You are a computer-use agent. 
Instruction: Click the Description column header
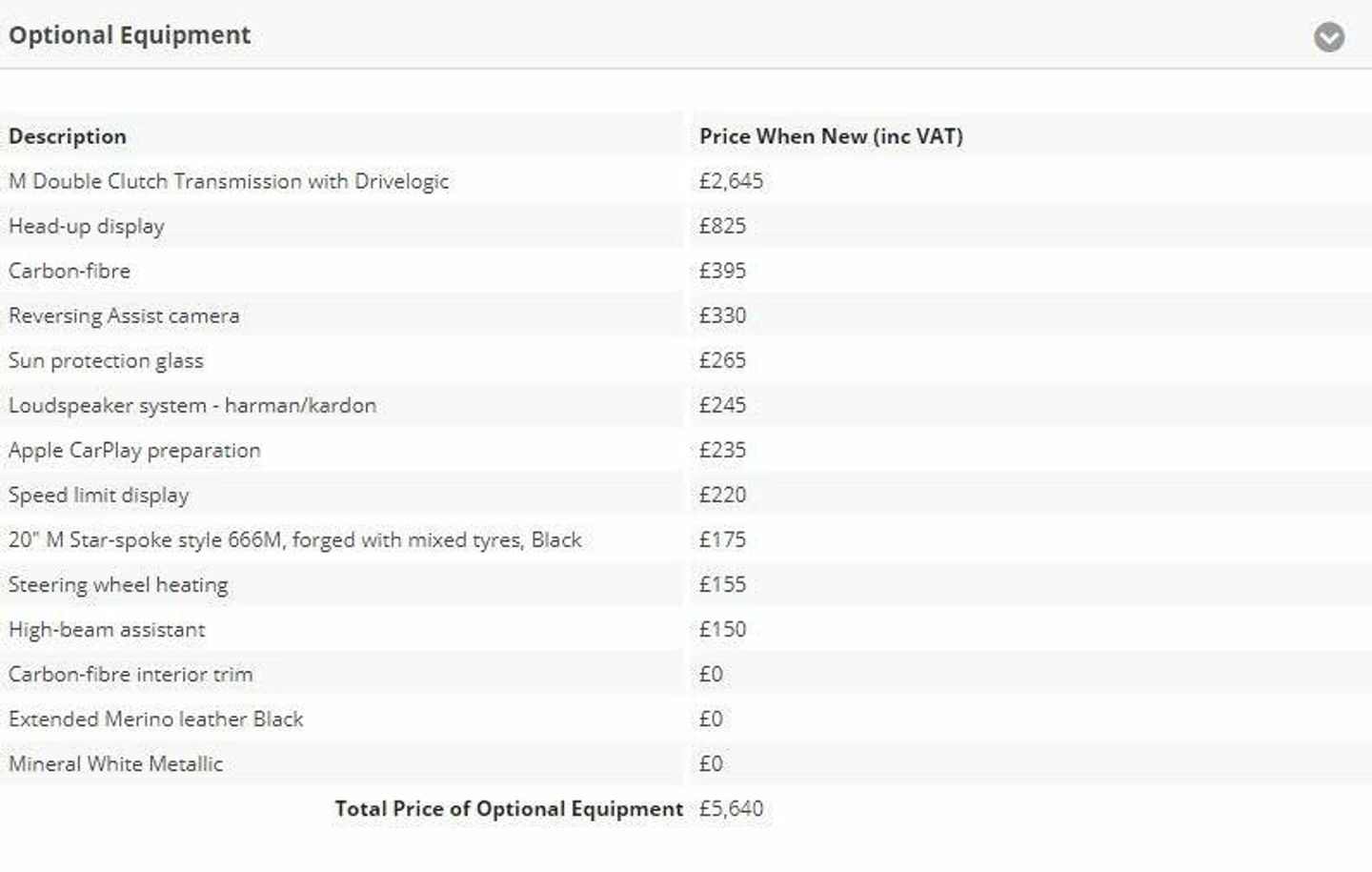pos(68,136)
